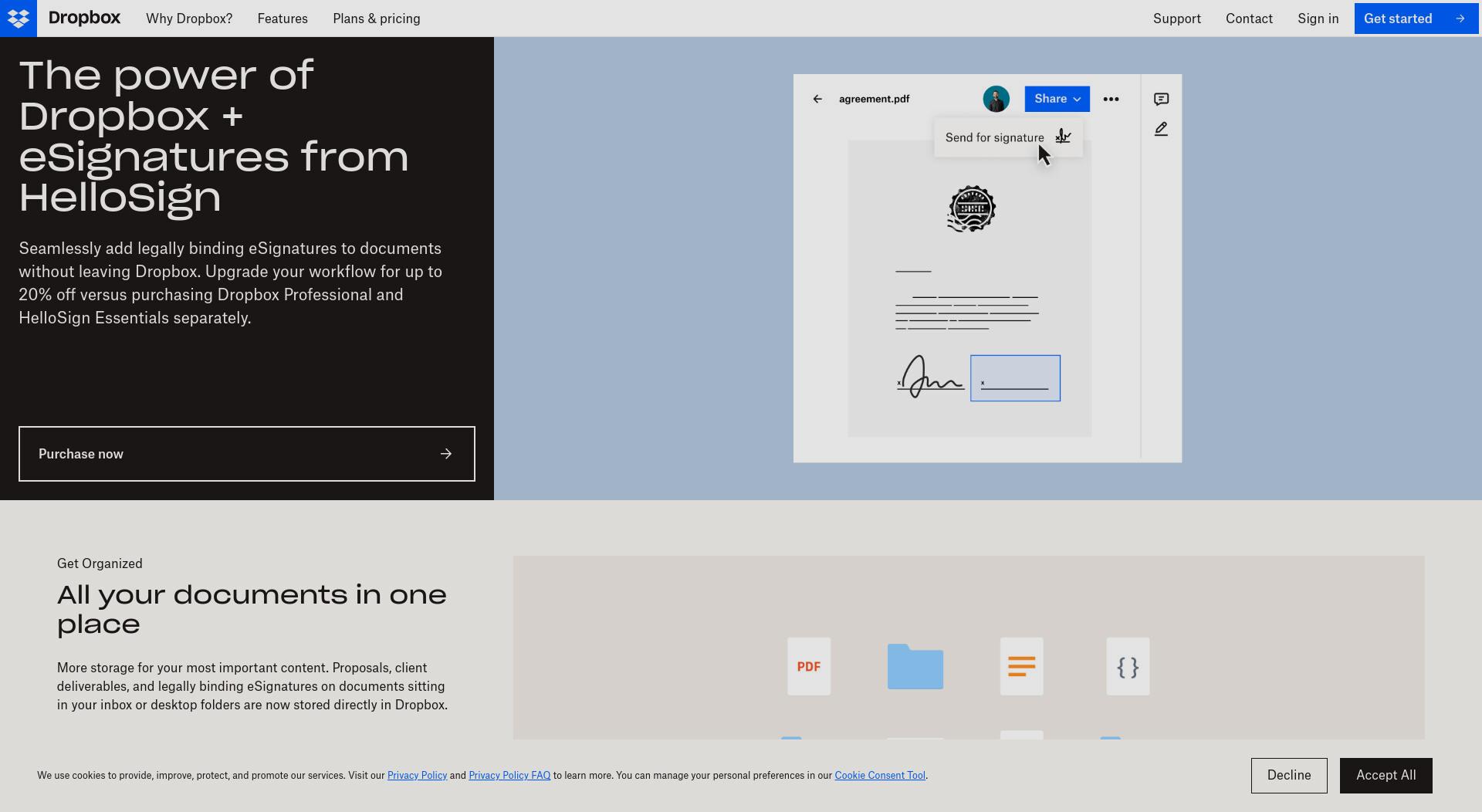Go to Plans & pricing

click(x=377, y=19)
